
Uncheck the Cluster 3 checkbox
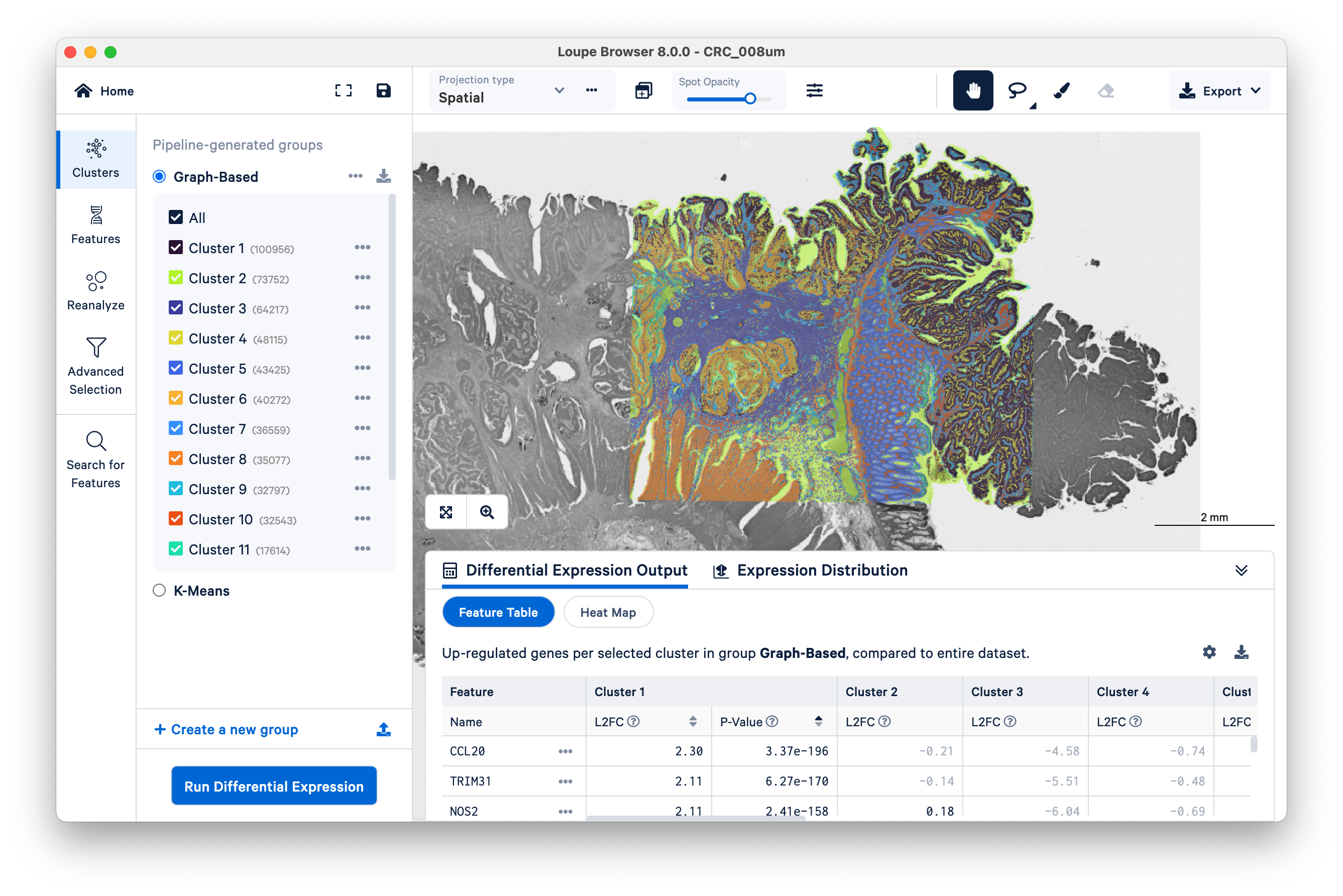pyautogui.click(x=175, y=308)
